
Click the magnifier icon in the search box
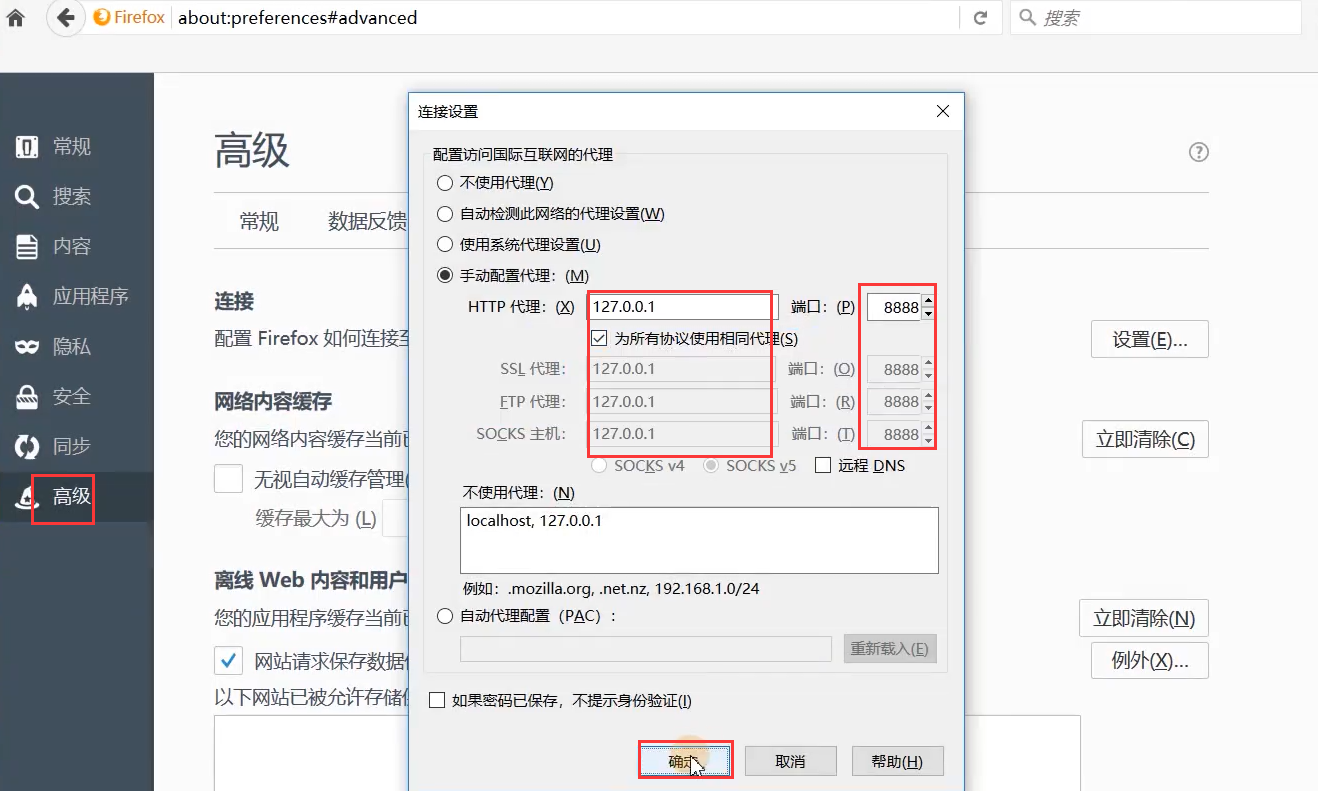[x=1027, y=18]
